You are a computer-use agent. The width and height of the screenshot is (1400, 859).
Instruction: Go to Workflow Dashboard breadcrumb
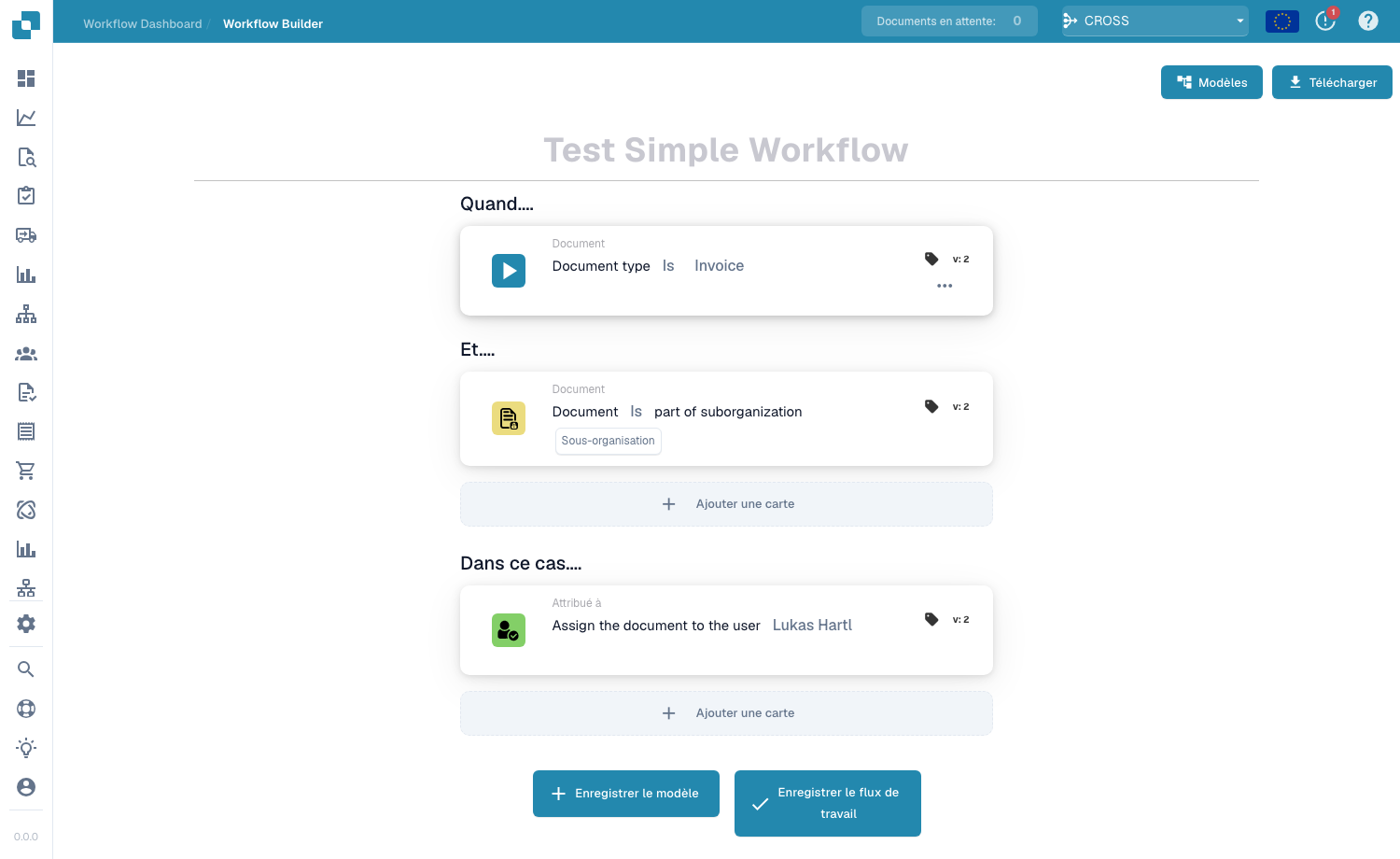143,23
